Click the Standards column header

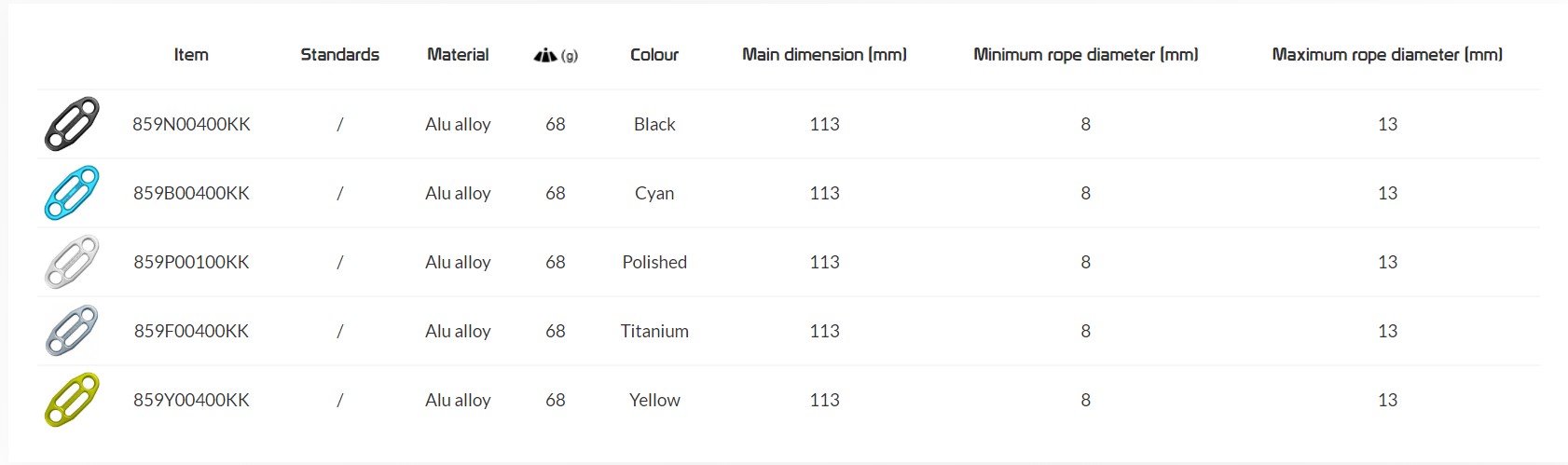[339, 55]
